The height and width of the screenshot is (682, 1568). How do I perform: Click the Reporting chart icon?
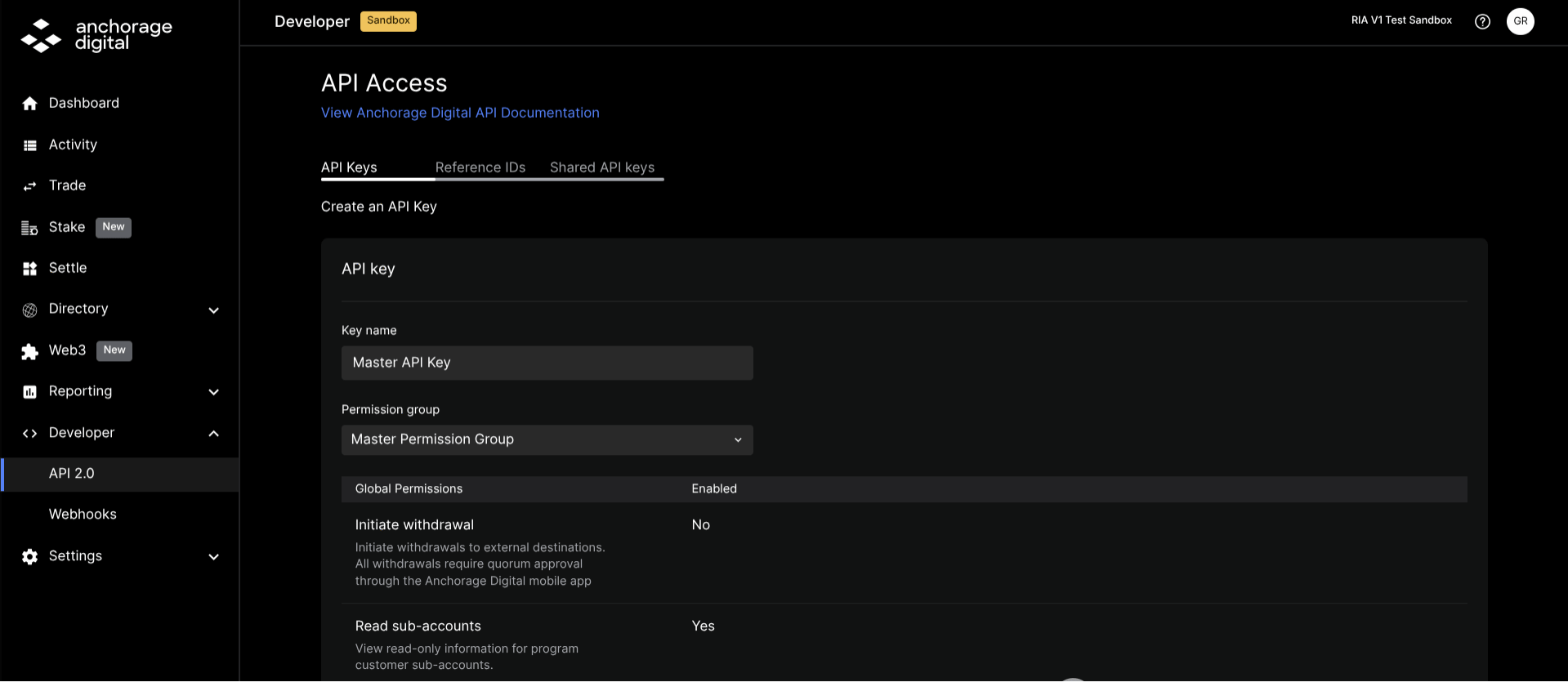pos(30,392)
